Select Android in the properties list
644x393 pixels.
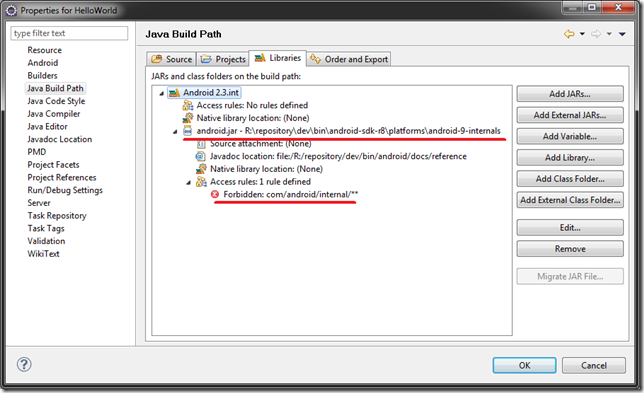coord(43,63)
